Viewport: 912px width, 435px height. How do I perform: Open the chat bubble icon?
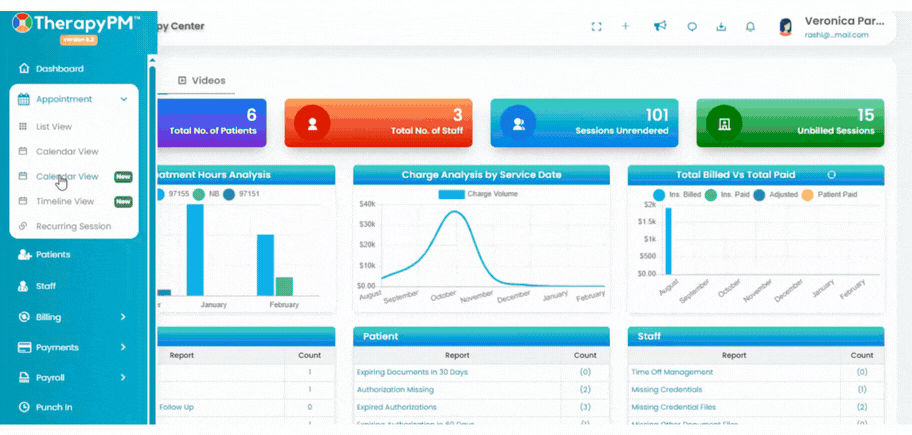tap(692, 27)
